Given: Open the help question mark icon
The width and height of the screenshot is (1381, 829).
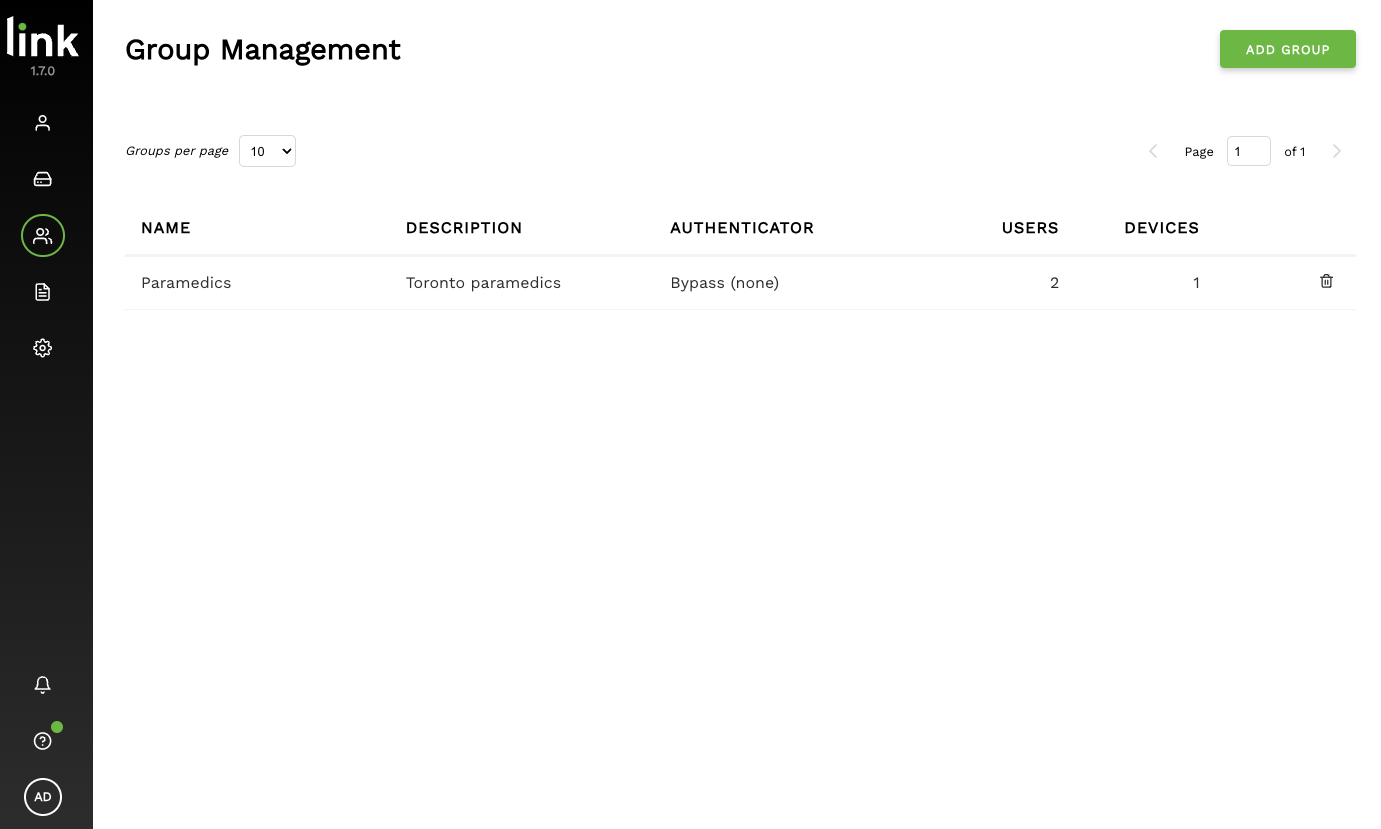Looking at the screenshot, I should 42,741.
